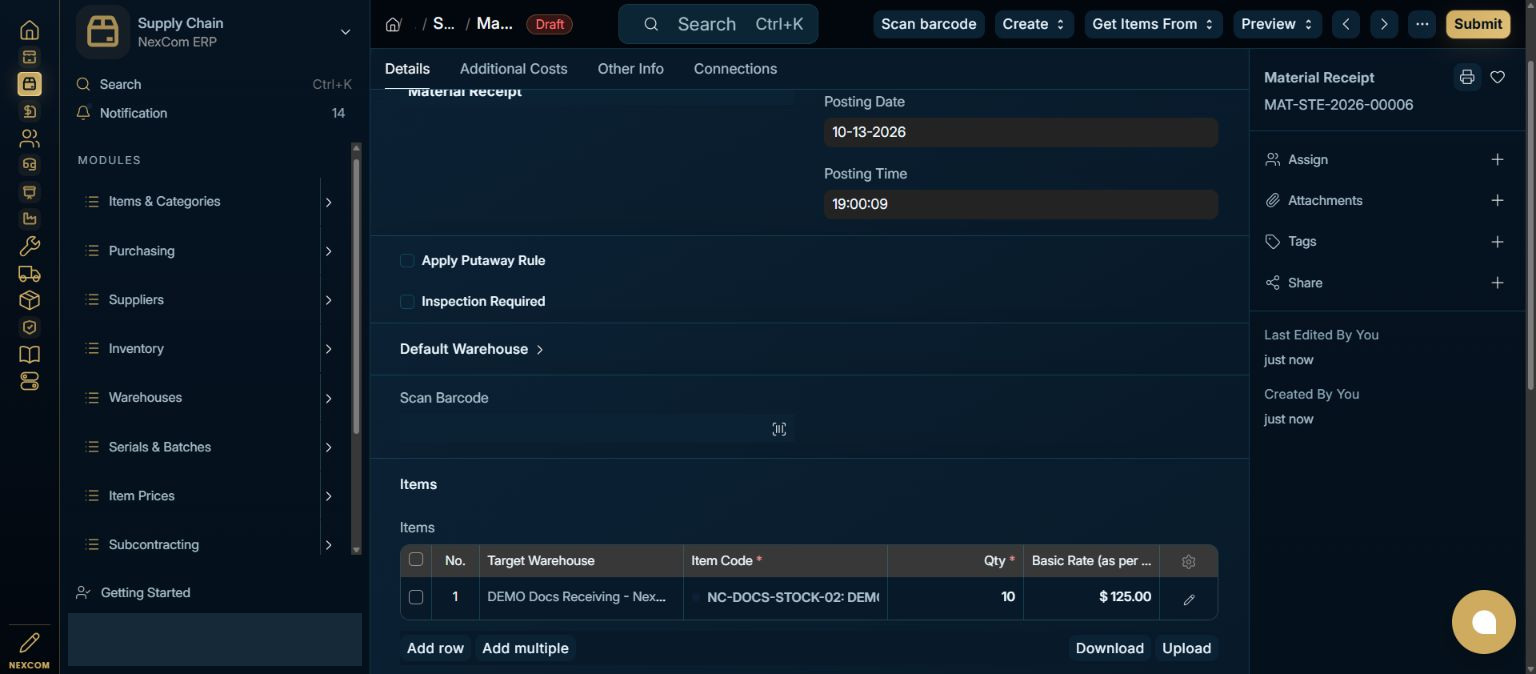Edit row 1 with pencil icon
Viewport: 1536px width, 674px height.
(x=1189, y=599)
